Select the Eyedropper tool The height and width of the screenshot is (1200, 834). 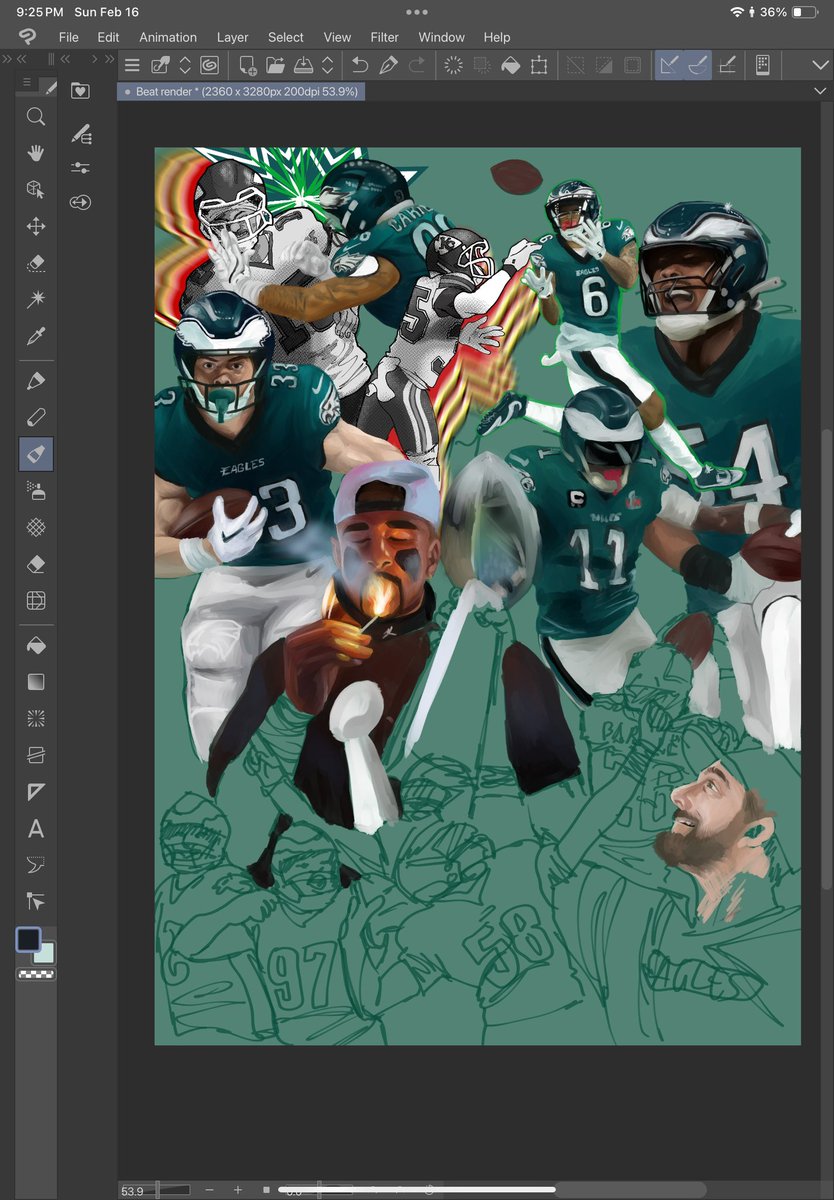pyautogui.click(x=36, y=337)
